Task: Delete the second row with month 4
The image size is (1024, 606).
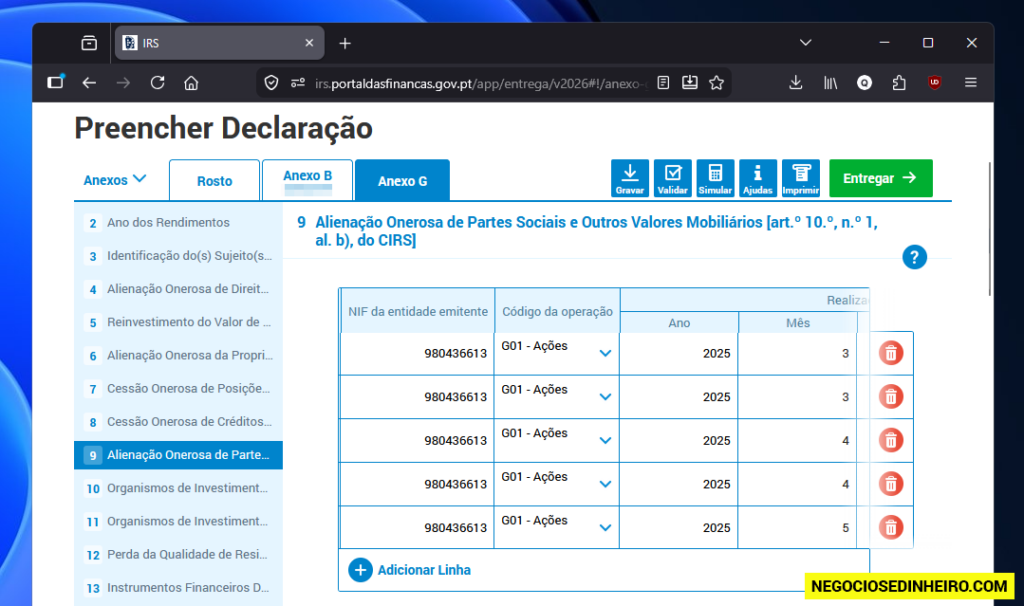Action: point(891,484)
